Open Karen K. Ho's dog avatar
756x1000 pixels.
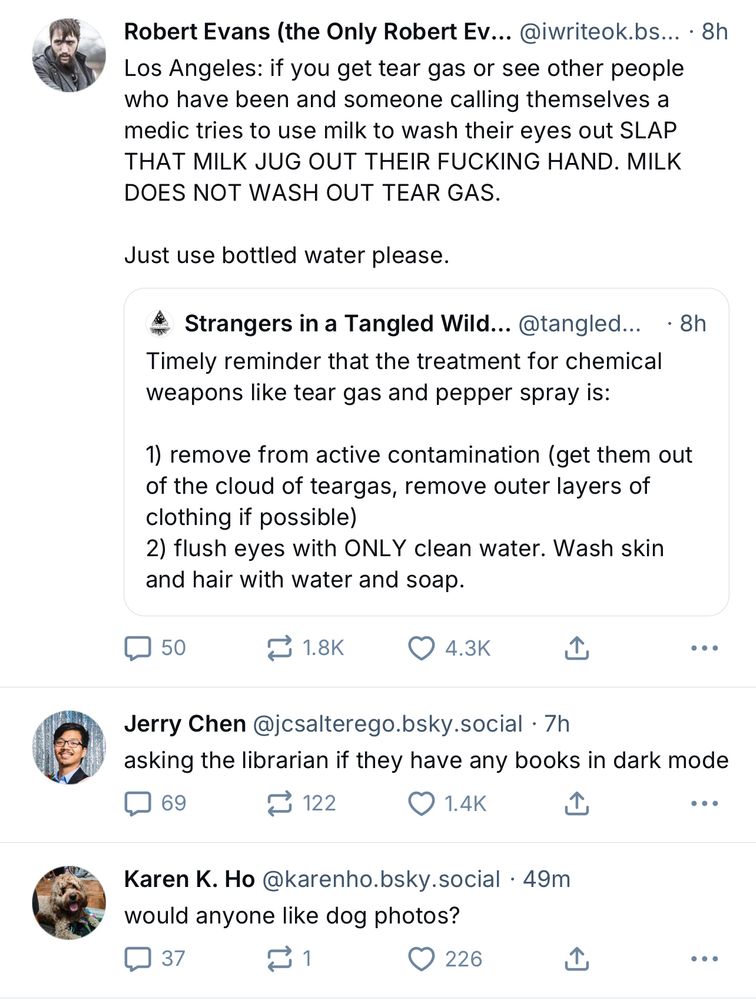[69, 901]
